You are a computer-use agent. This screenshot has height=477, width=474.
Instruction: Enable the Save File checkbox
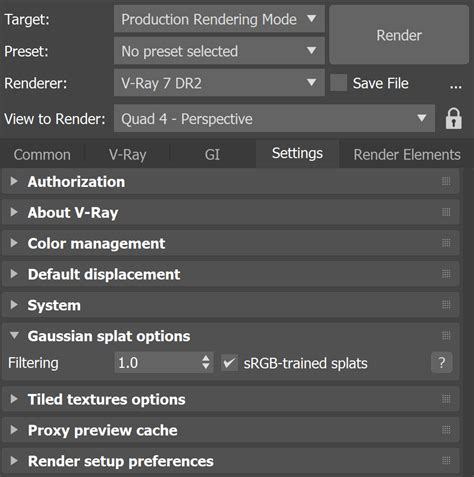pyautogui.click(x=339, y=83)
